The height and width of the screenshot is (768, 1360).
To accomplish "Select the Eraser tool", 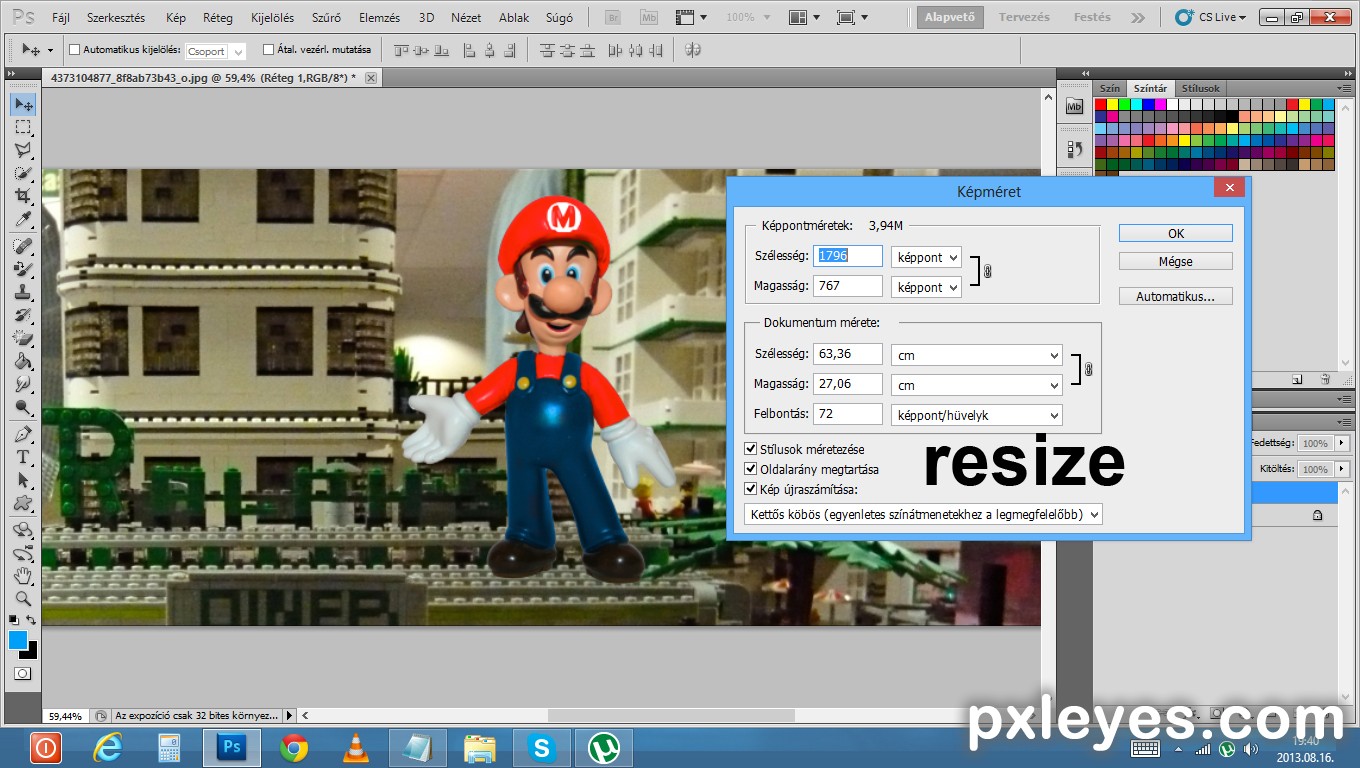I will click(x=23, y=338).
